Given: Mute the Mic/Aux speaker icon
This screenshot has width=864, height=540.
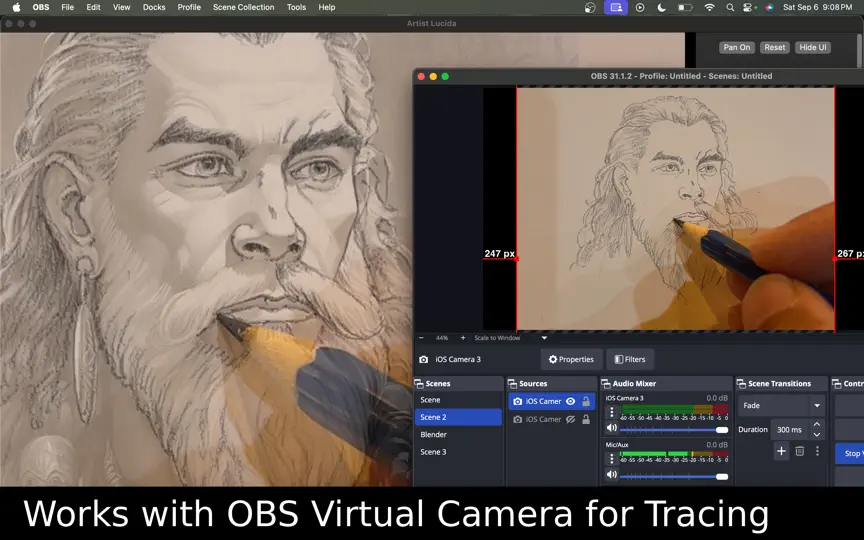Looking at the screenshot, I should point(611,474).
